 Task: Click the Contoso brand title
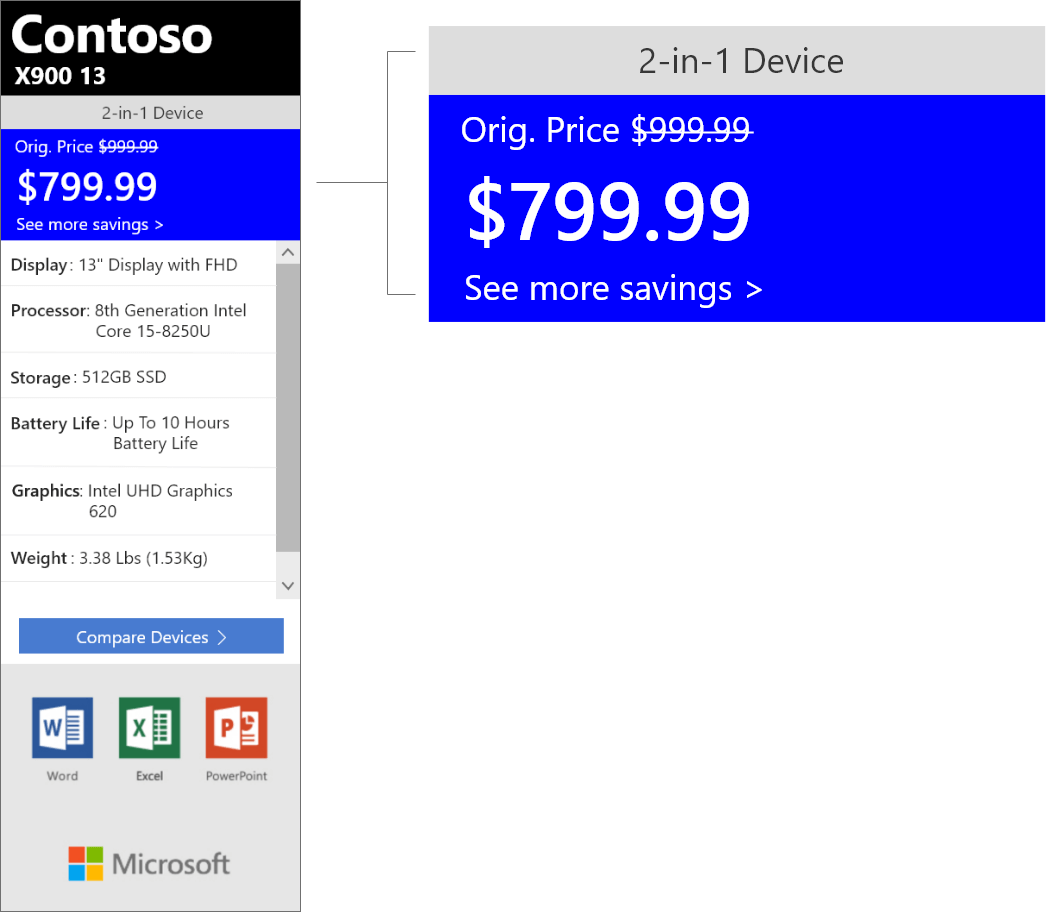111,36
